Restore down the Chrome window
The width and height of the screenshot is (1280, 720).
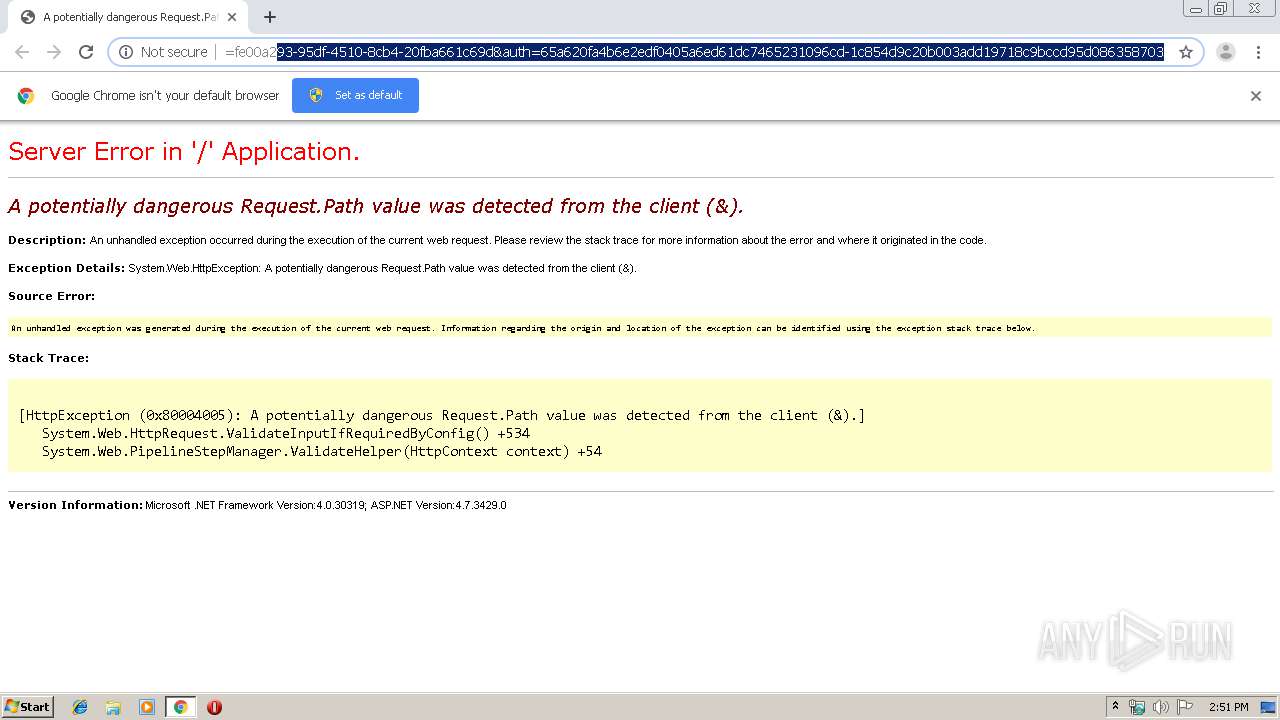point(1222,8)
